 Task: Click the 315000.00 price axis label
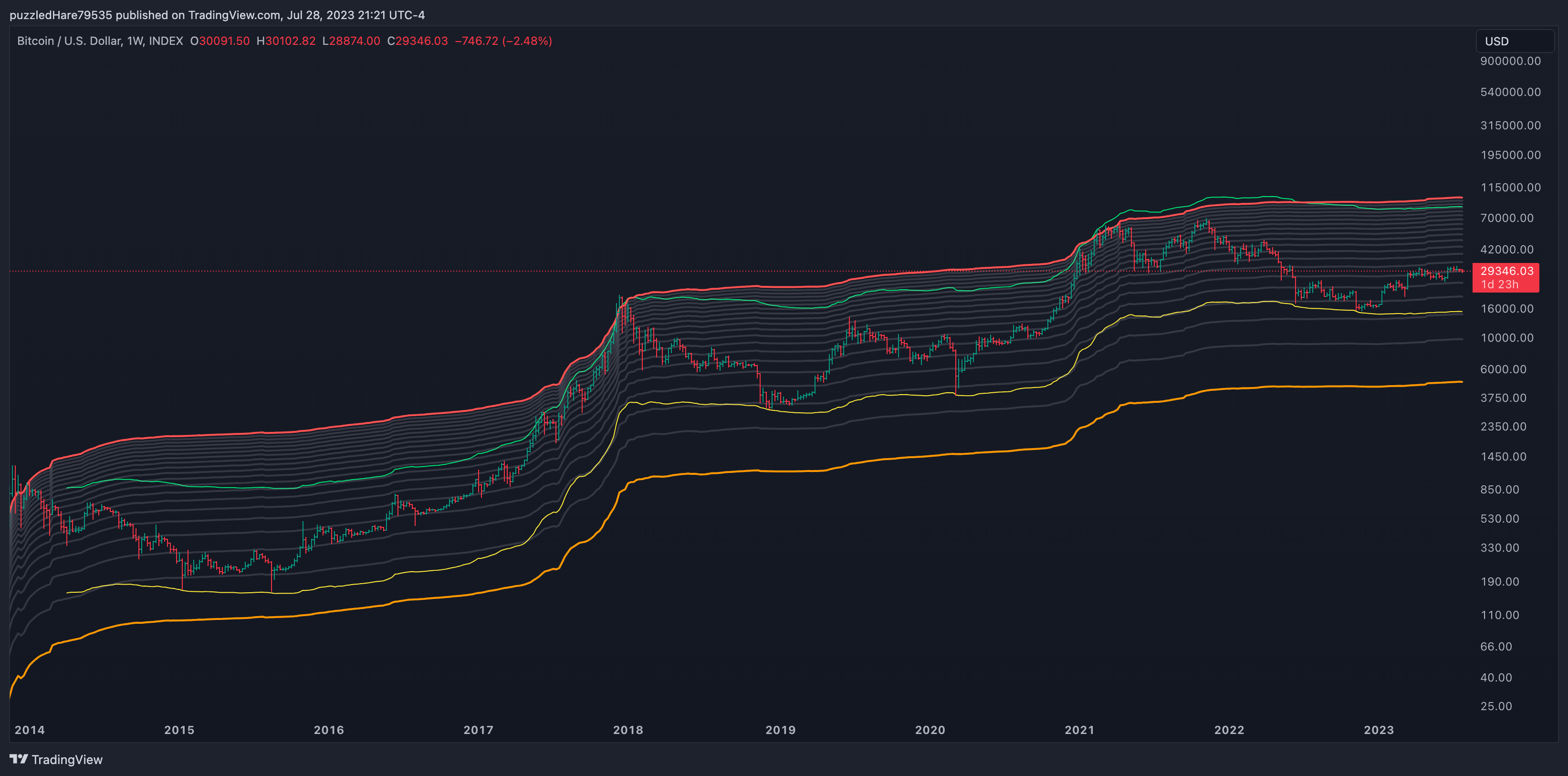point(1511,126)
